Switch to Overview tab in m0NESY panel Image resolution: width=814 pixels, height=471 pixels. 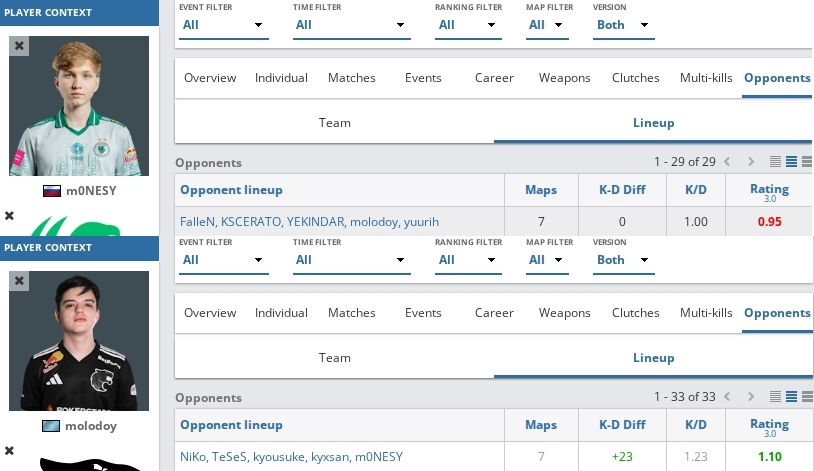pyautogui.click(x=210, y=78)
